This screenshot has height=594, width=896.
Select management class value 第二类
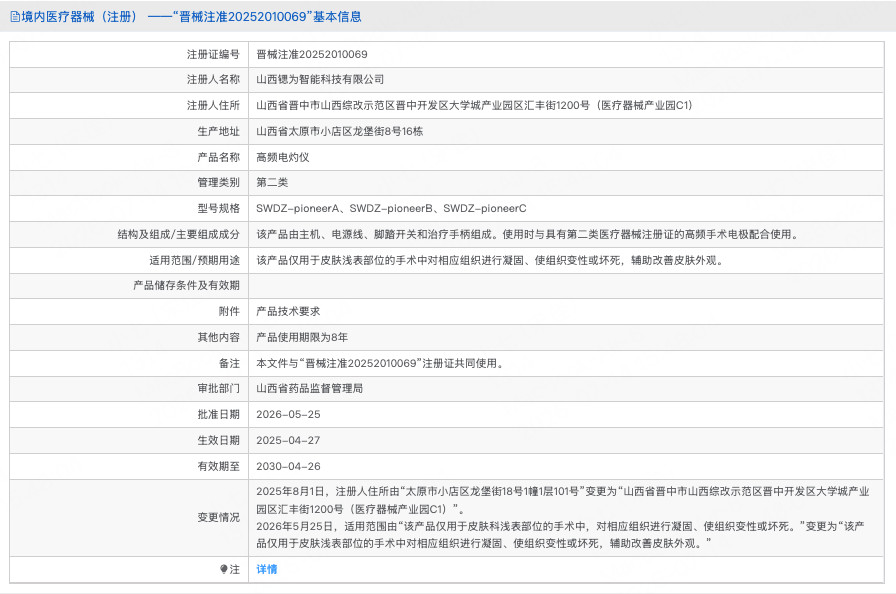coord(272,182)
